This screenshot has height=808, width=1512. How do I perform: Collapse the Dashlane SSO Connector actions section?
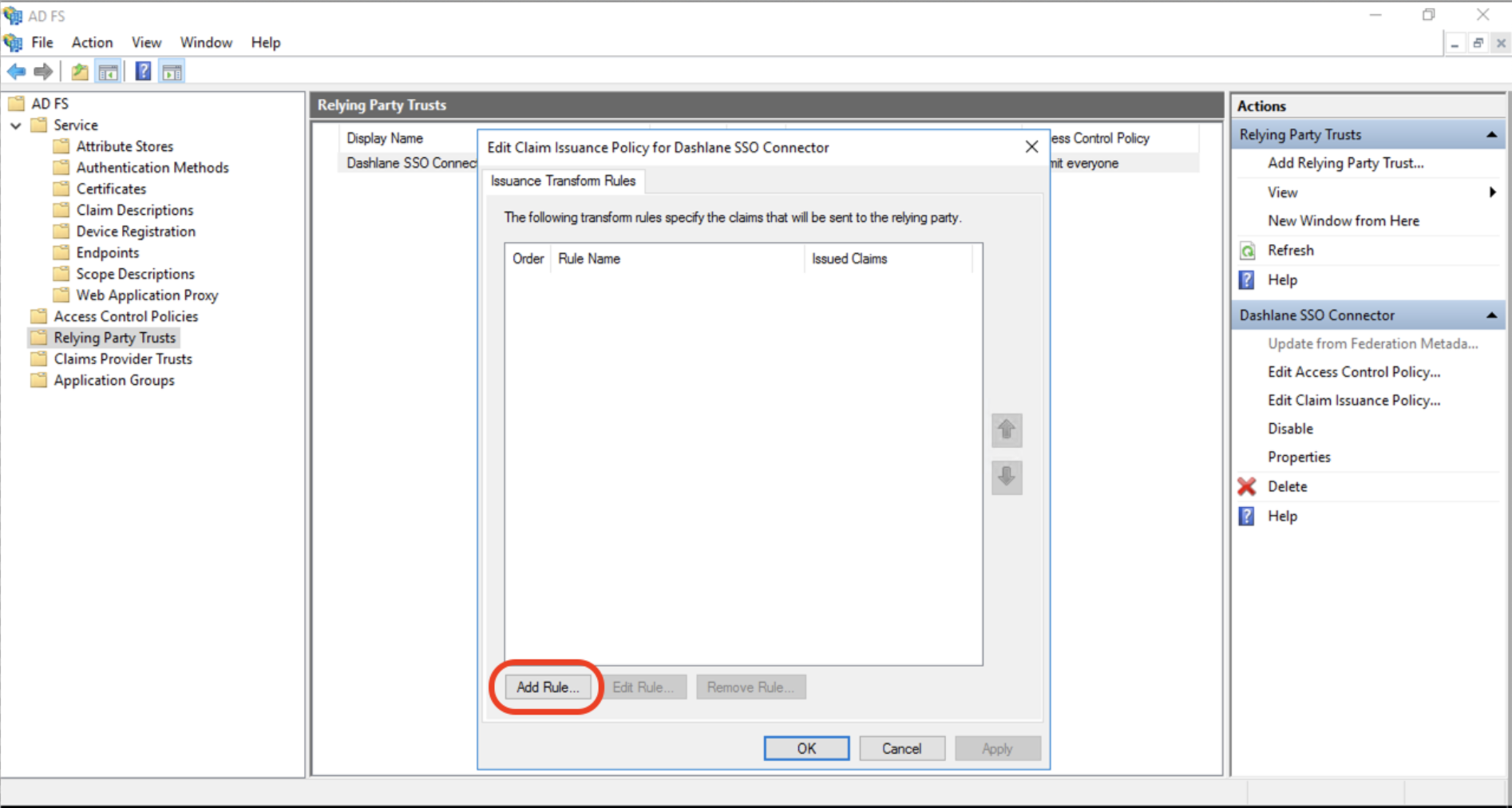click(1491, 315)
